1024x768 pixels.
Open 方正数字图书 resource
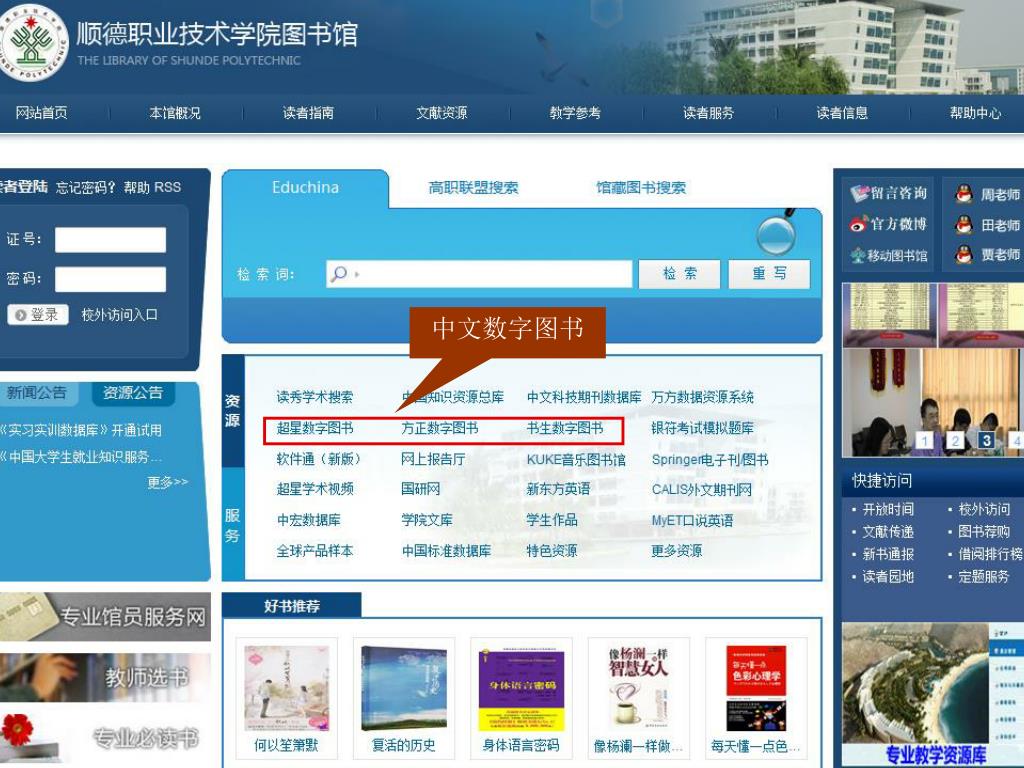440,428
